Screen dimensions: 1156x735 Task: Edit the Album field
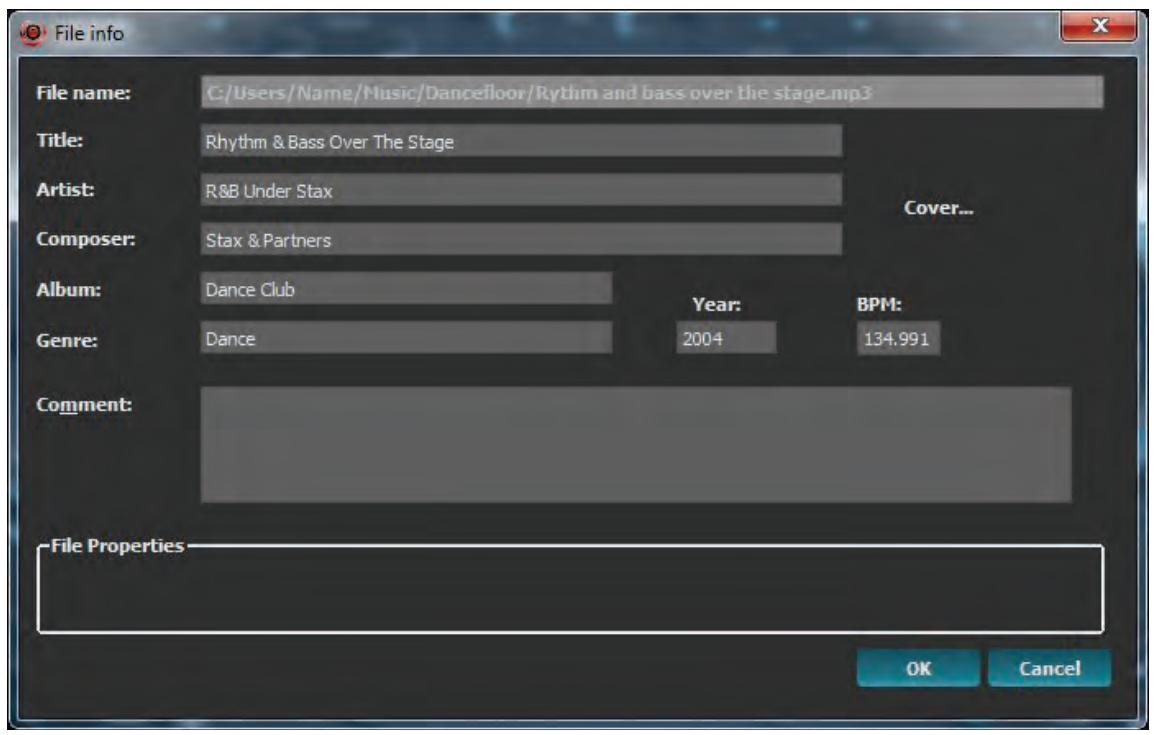[x=405, y=288]
